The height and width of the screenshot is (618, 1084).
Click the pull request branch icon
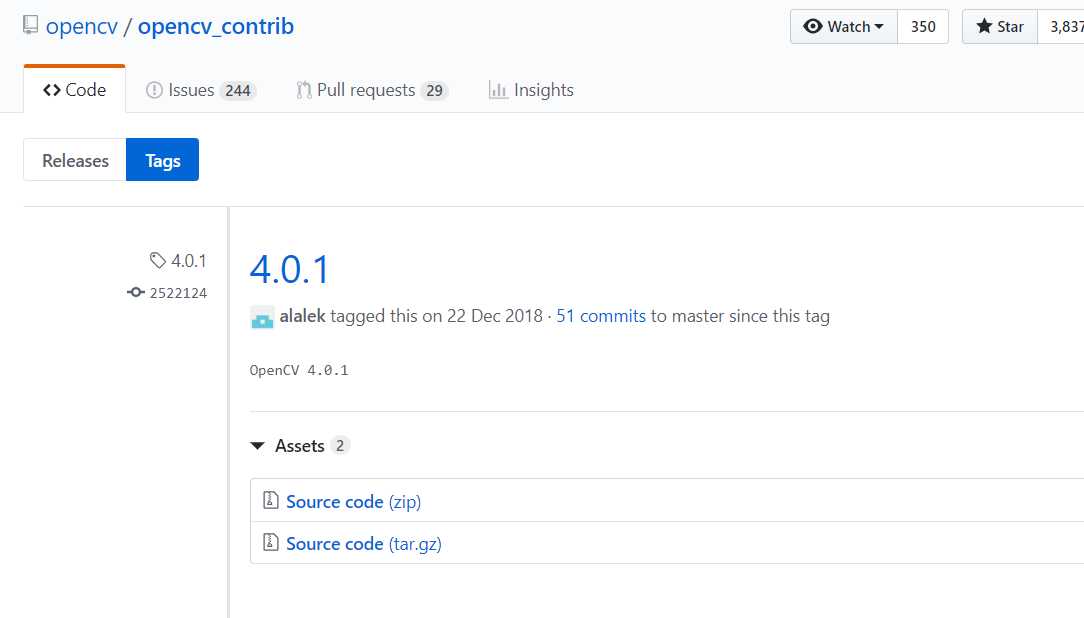303,90
